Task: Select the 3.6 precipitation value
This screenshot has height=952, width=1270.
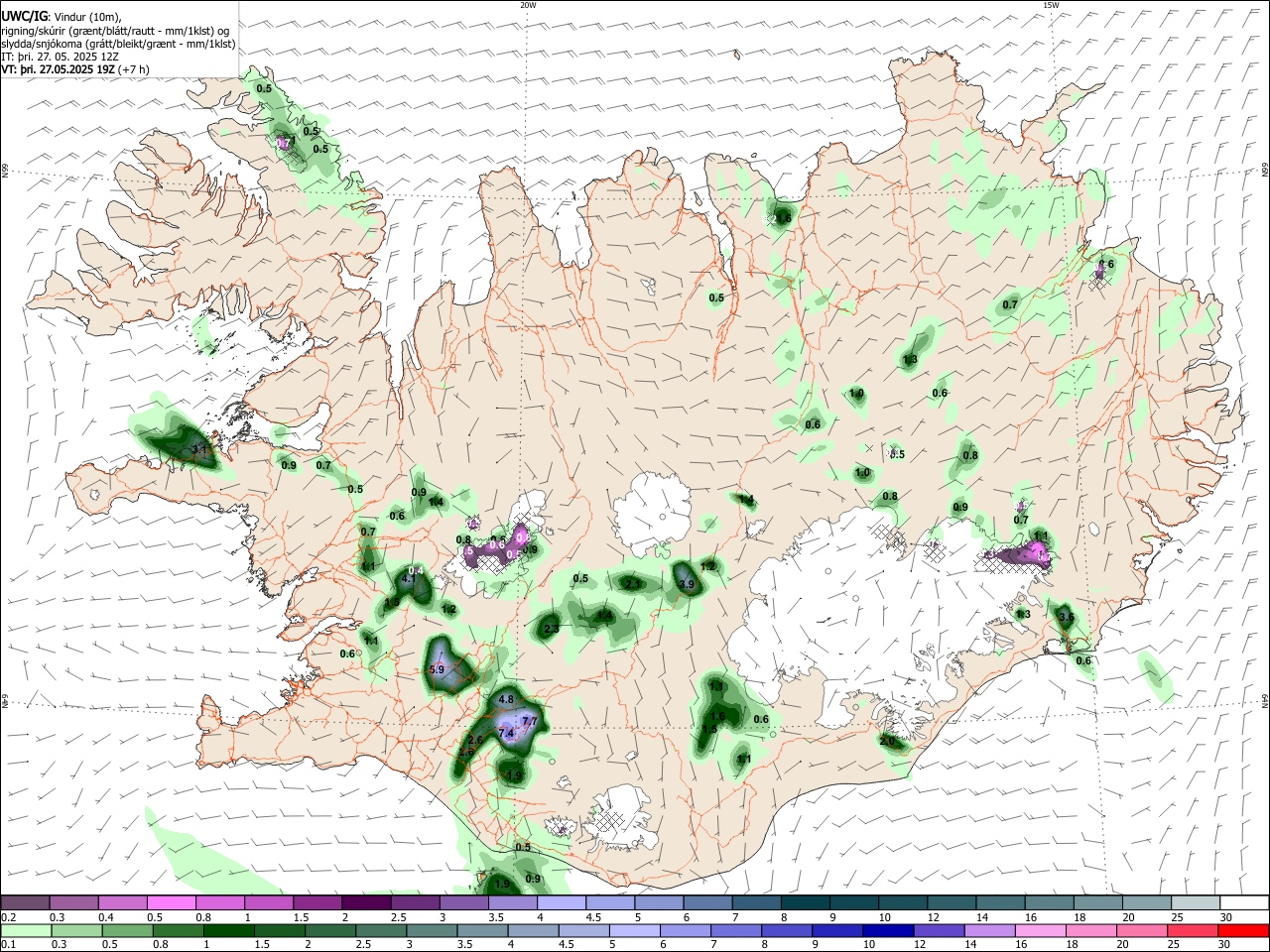Action: [1067, 617]
